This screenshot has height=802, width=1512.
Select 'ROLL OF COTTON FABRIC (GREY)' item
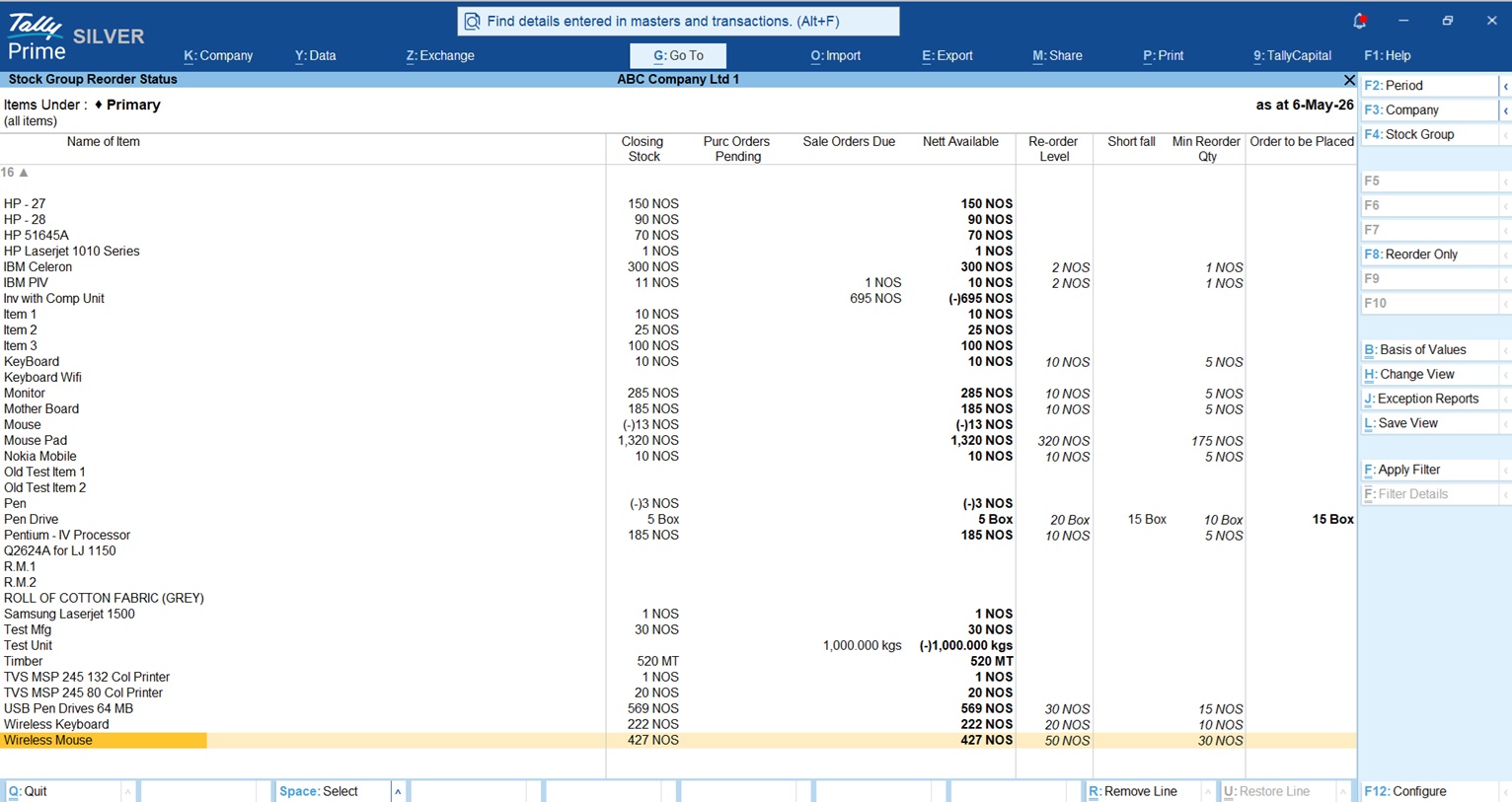[104, 599]
